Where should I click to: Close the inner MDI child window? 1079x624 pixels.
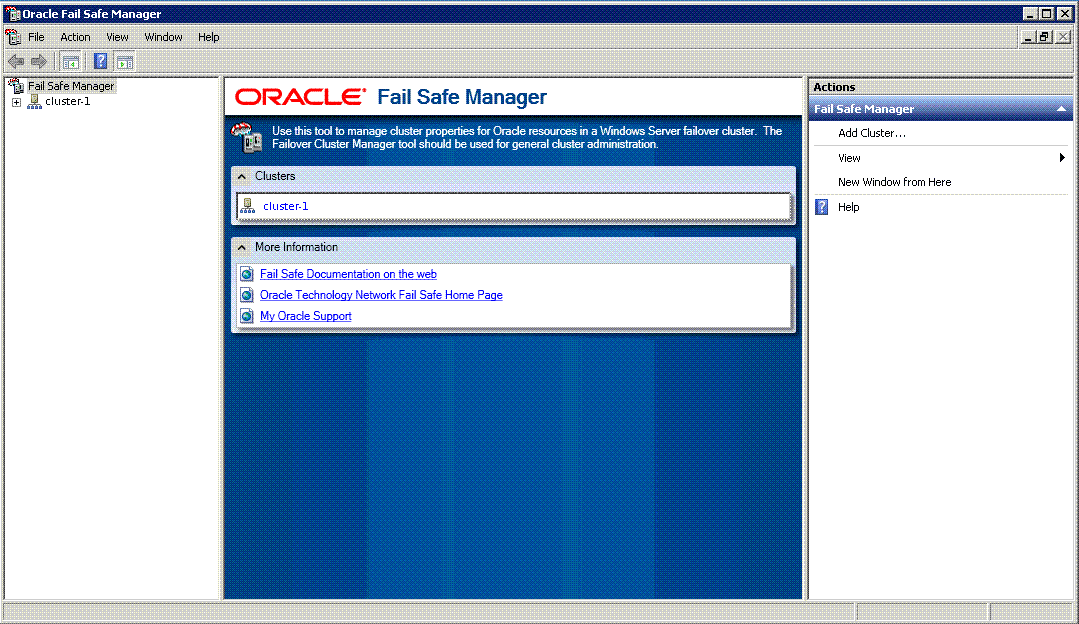(1063, 37)
